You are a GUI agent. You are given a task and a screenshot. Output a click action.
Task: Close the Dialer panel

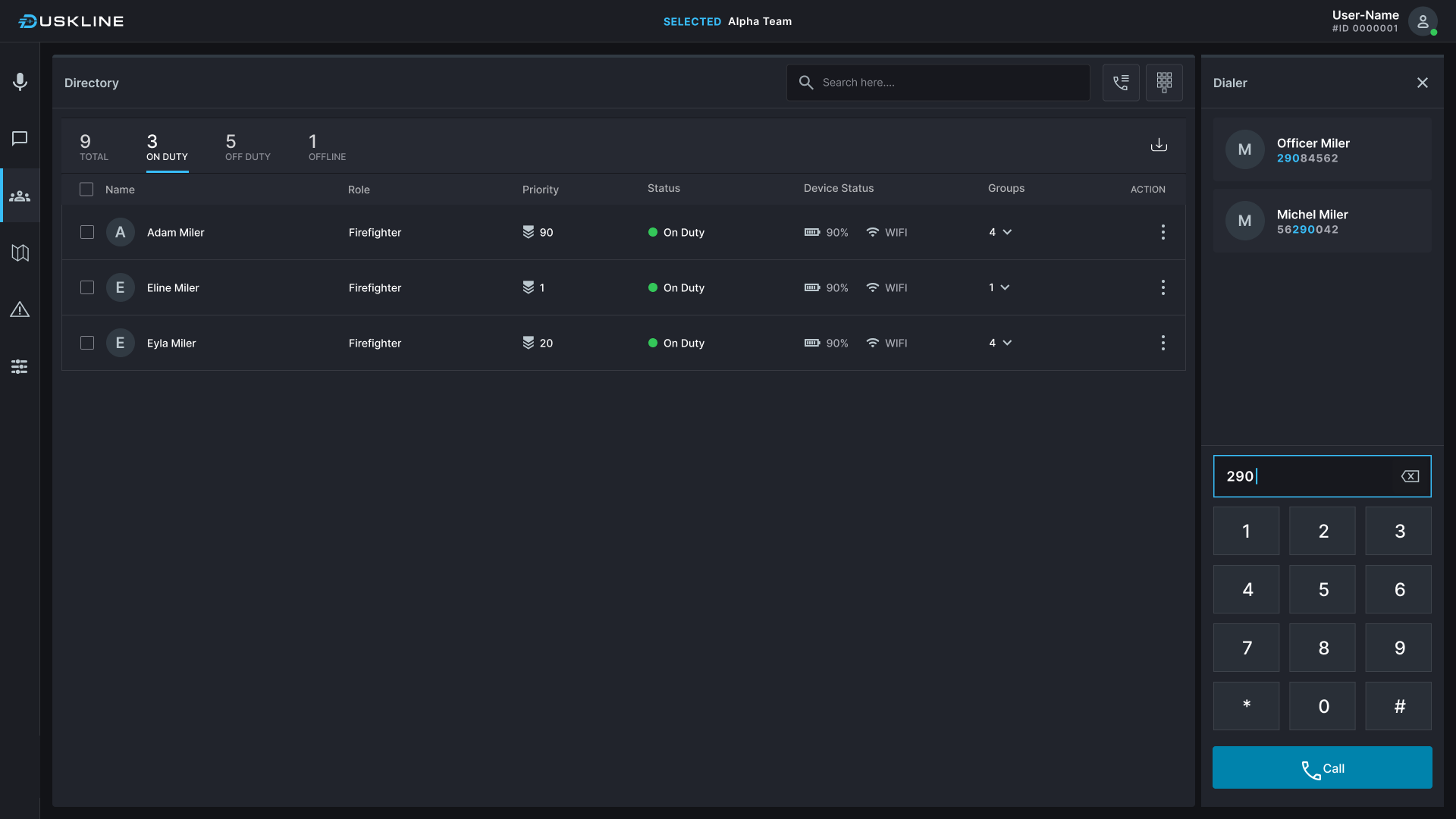click(1422, 83)
